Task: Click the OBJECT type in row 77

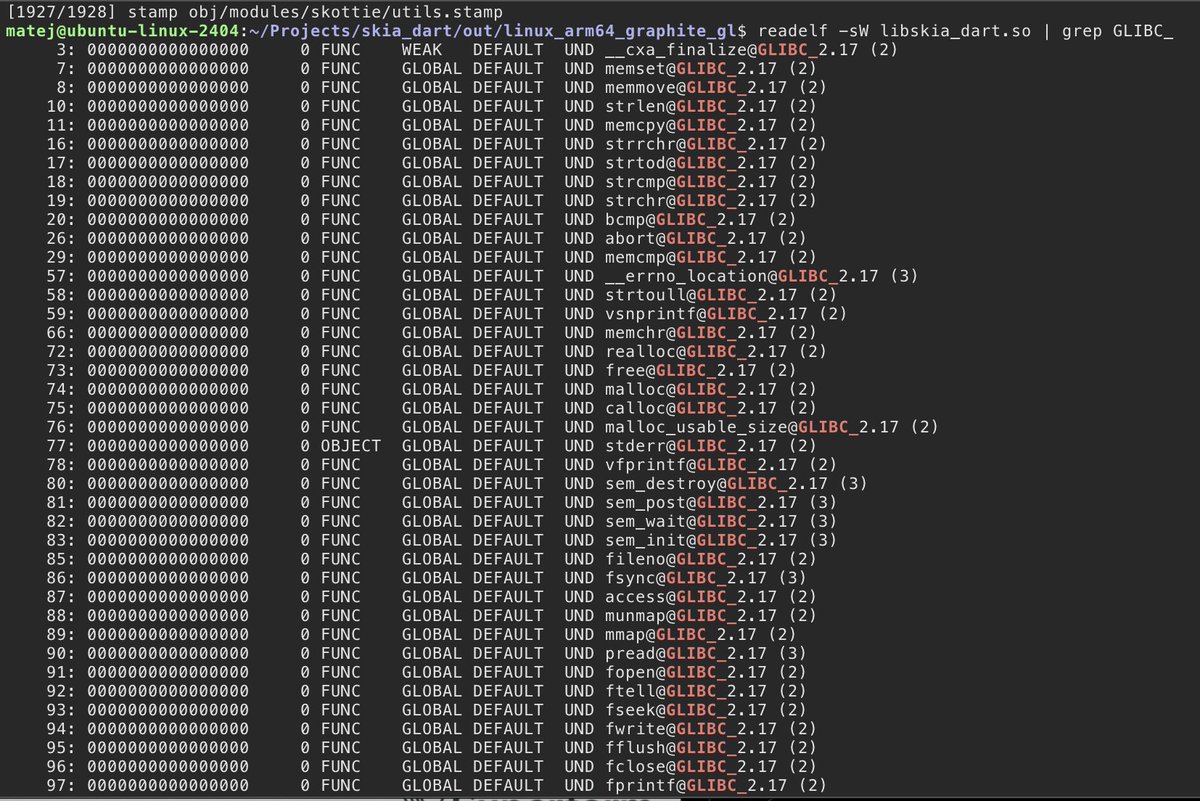Action: point(351,446)
